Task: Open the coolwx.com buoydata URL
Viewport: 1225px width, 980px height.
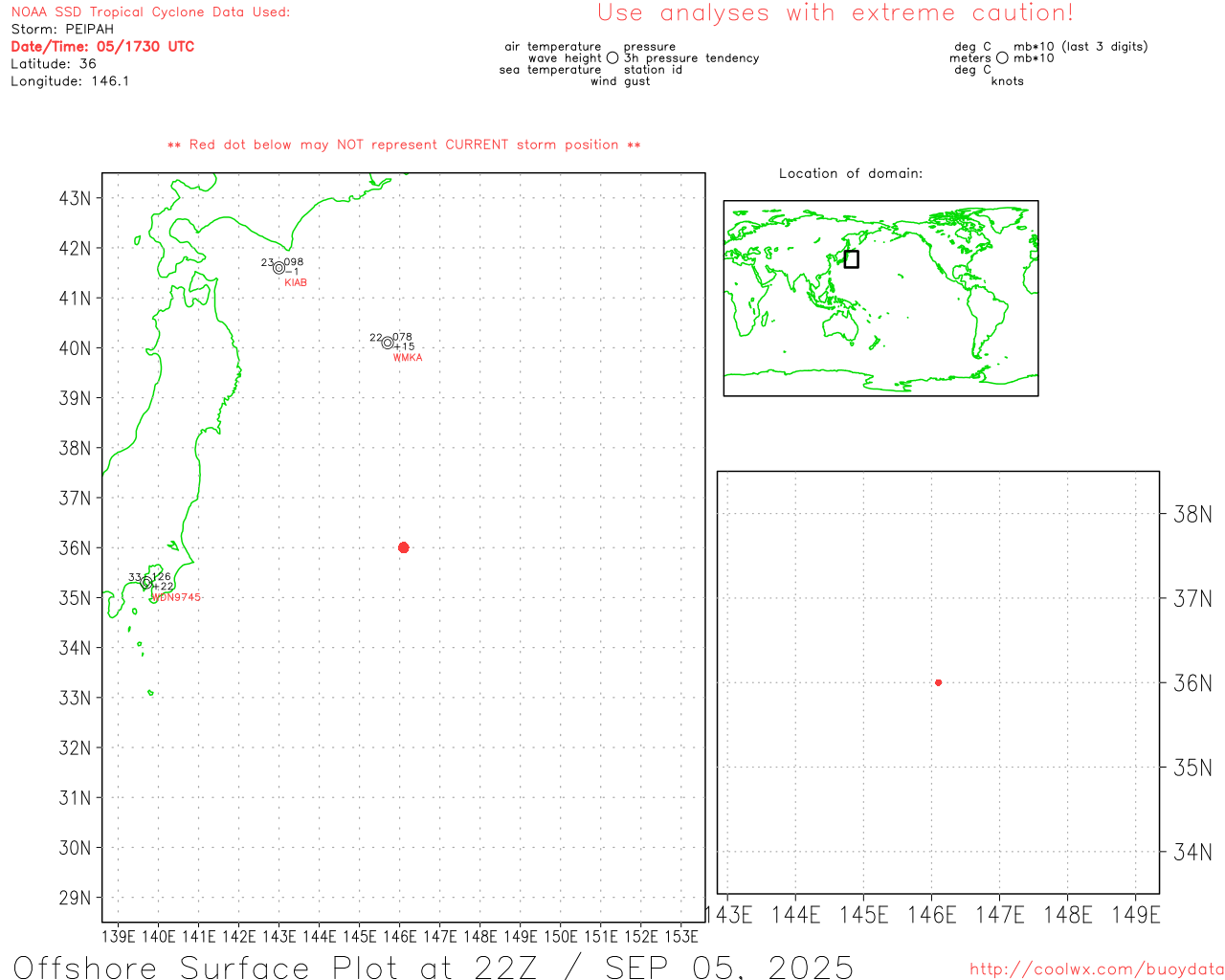Action: pos(1097,969)
